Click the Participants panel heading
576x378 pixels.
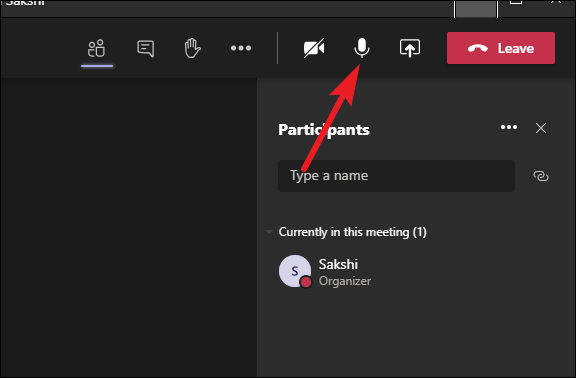324,130
